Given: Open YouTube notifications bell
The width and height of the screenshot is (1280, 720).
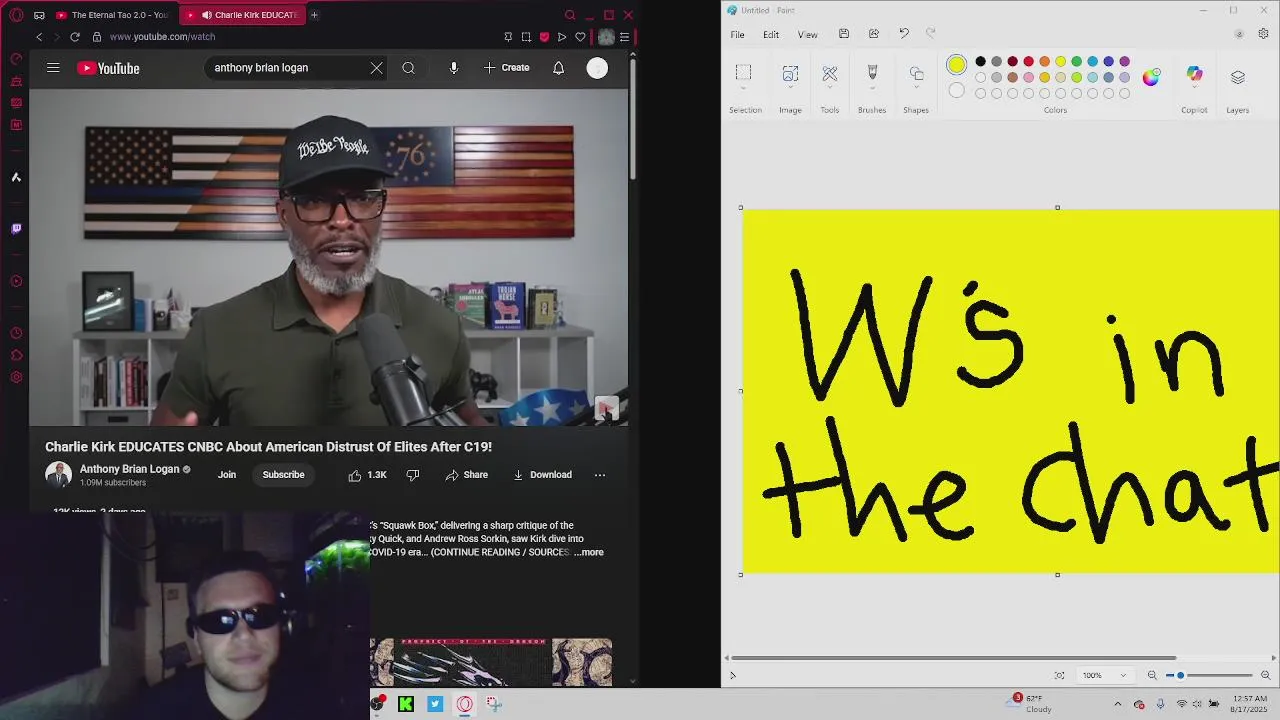Looking at the screenshot, I should [x=559, y=68].
